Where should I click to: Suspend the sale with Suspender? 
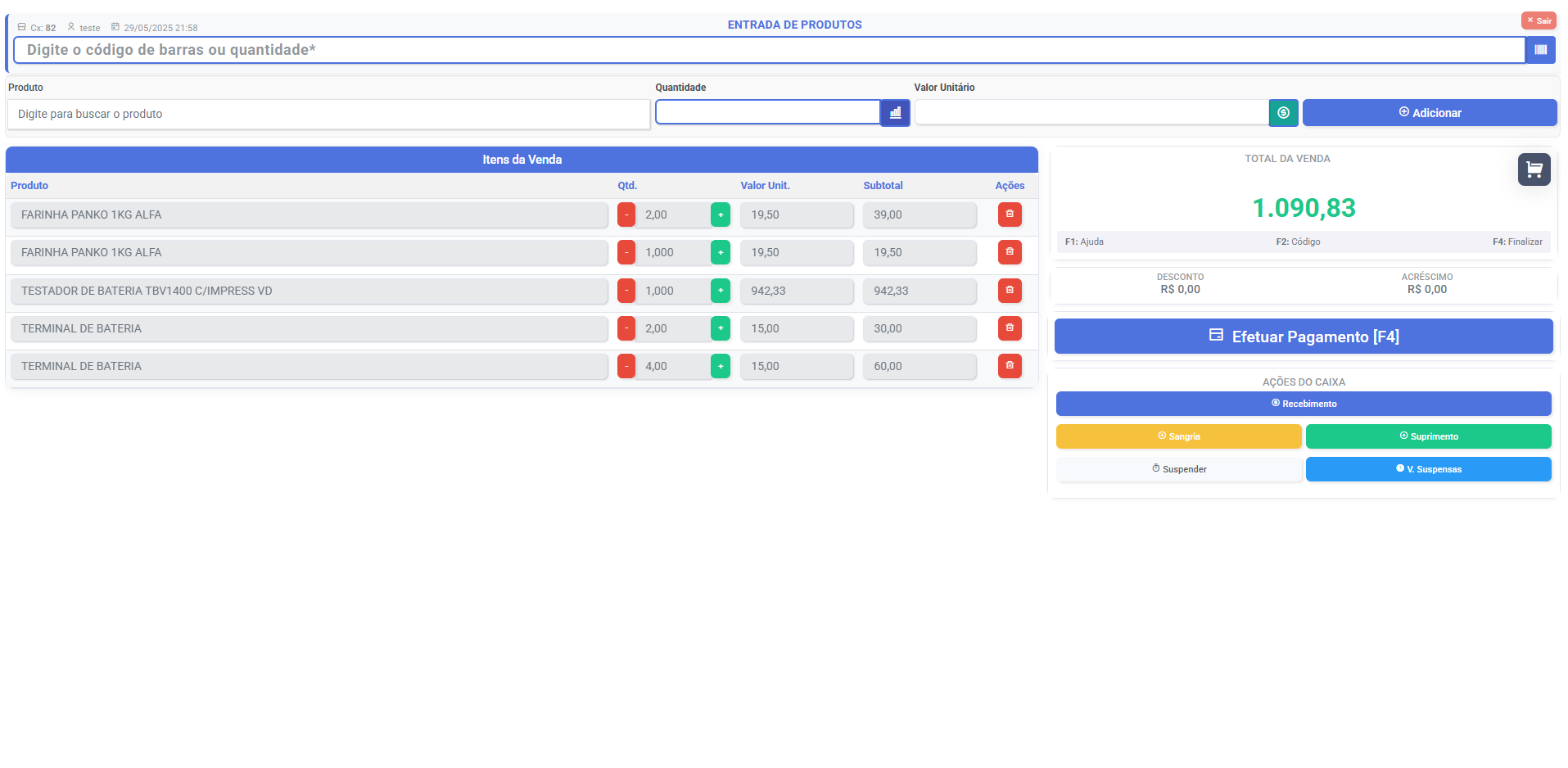[1178, 469]
